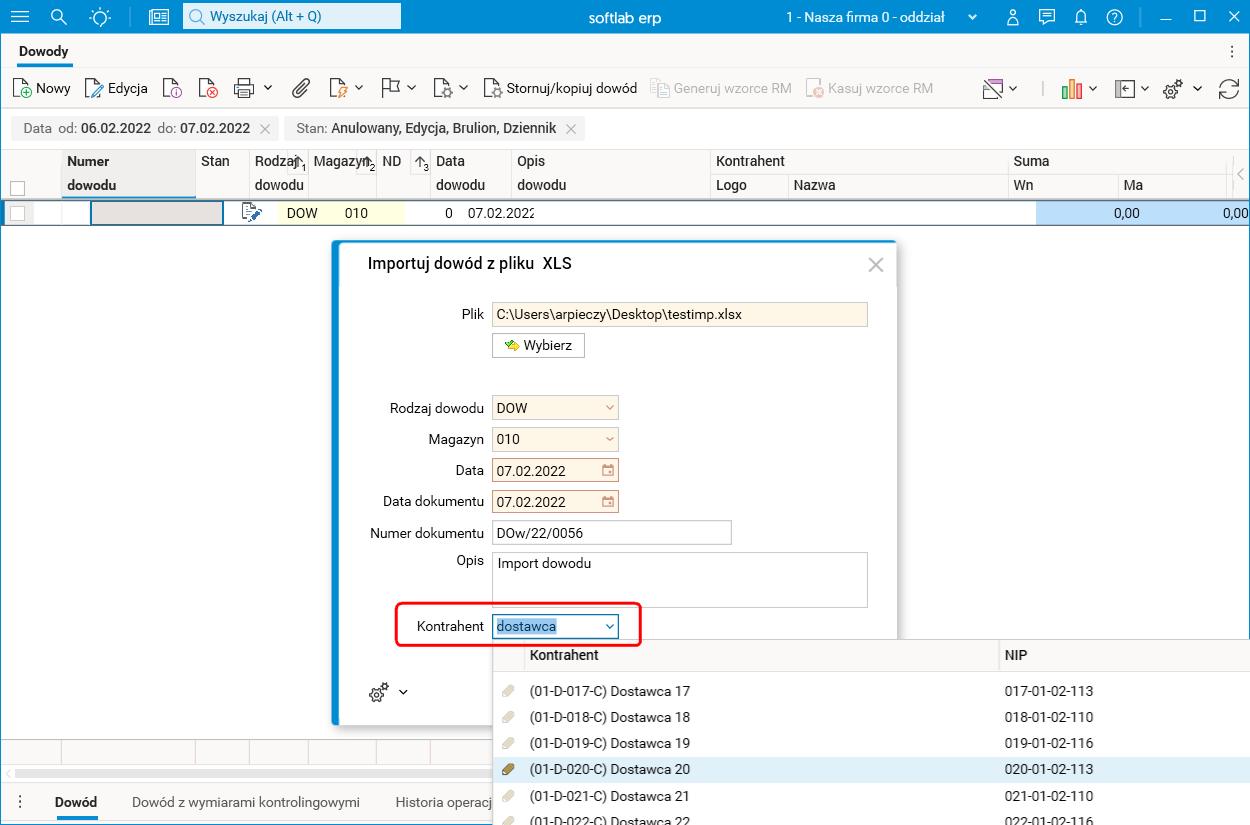Click the Plik path field
The width and height of the screenshot is (1250, 825).
(680, 314)
